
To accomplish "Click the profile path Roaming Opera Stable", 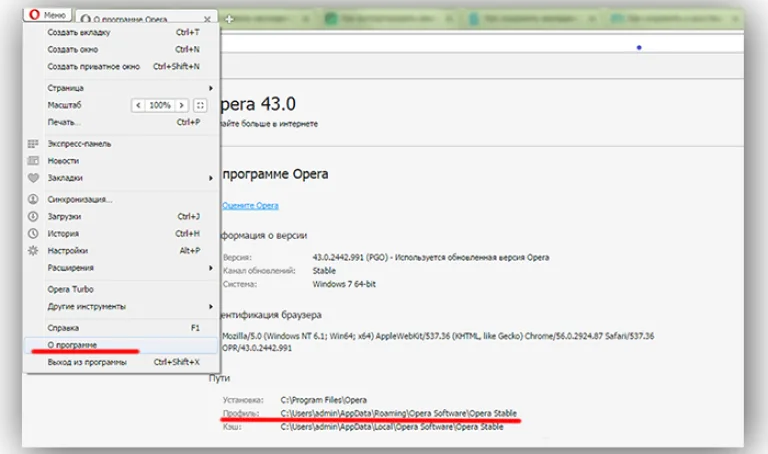I will (399, 413).
